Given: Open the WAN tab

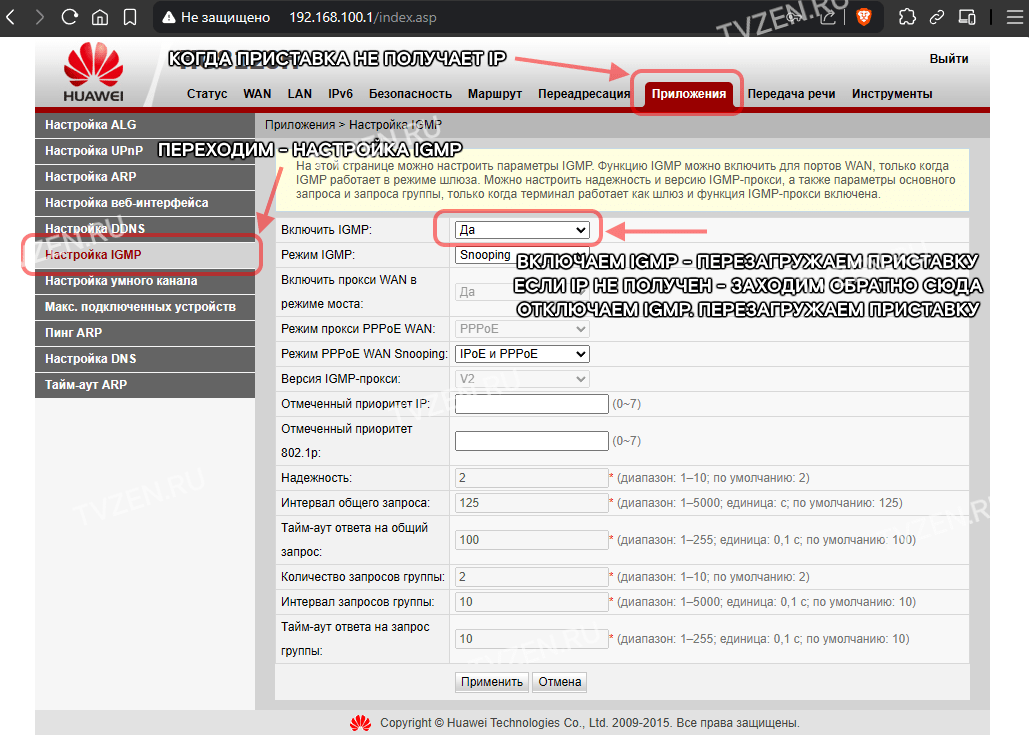Looking at the screenshot, I should point(257,94).
